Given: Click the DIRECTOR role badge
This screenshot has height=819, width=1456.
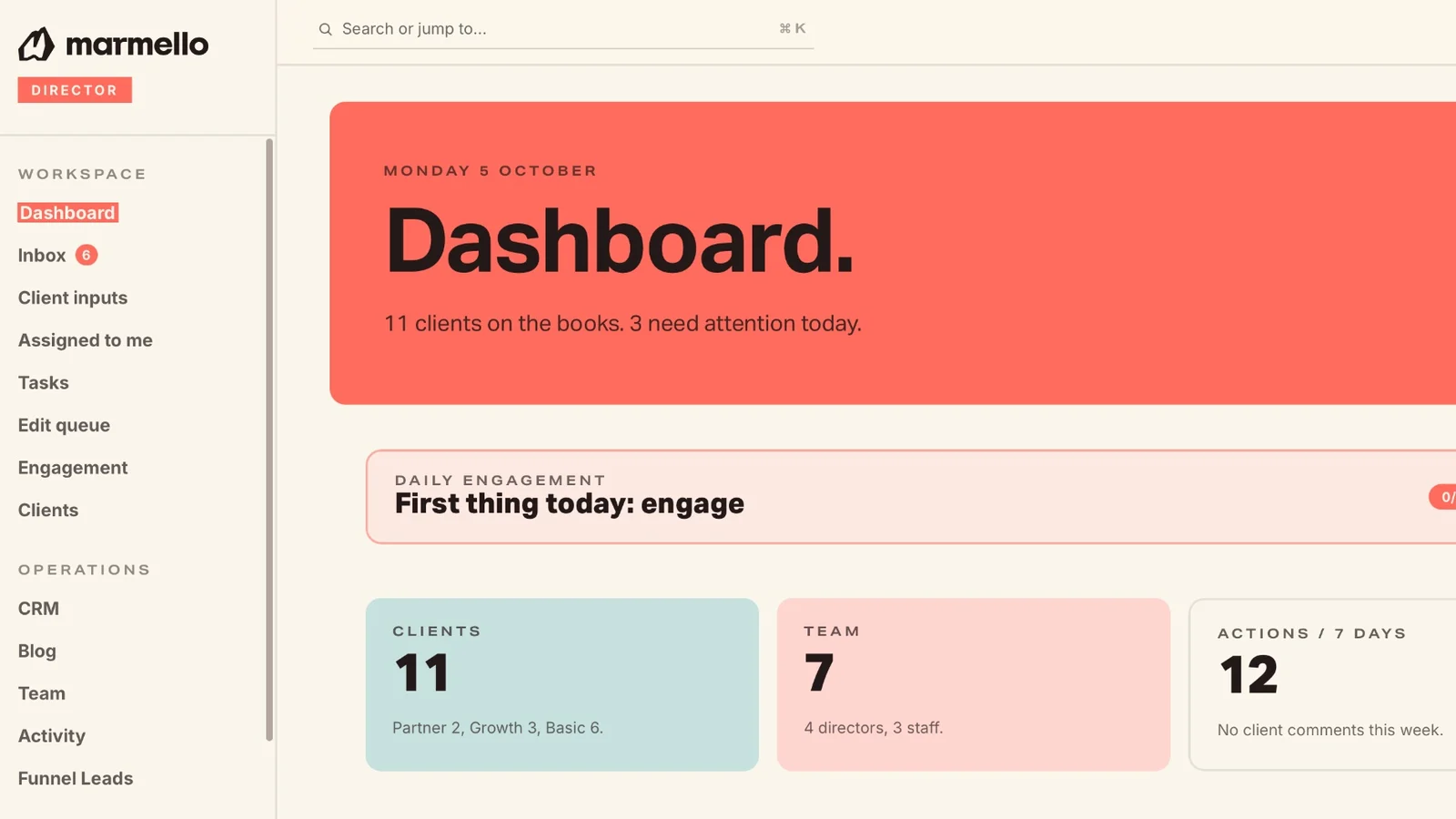Looking at the screenshot, I should pyautogui.click(x=75, y=90).
